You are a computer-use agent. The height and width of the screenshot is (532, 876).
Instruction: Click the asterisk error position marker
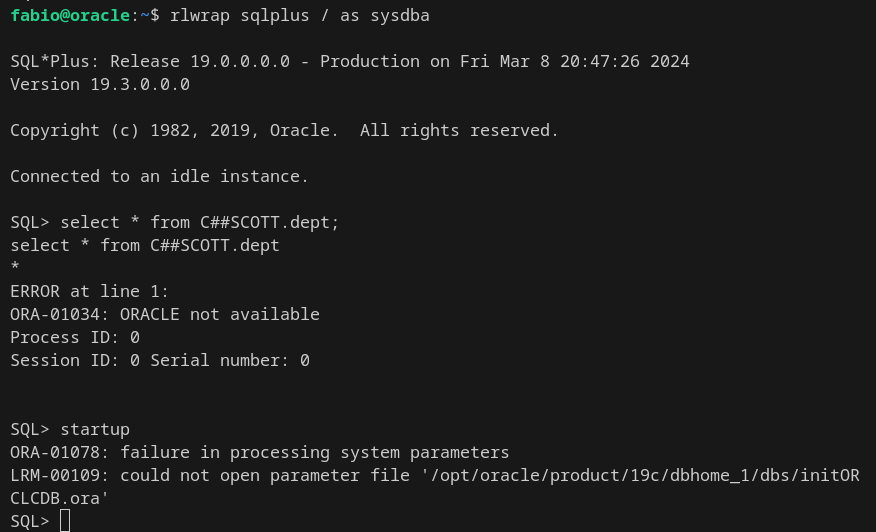(15, 269)
